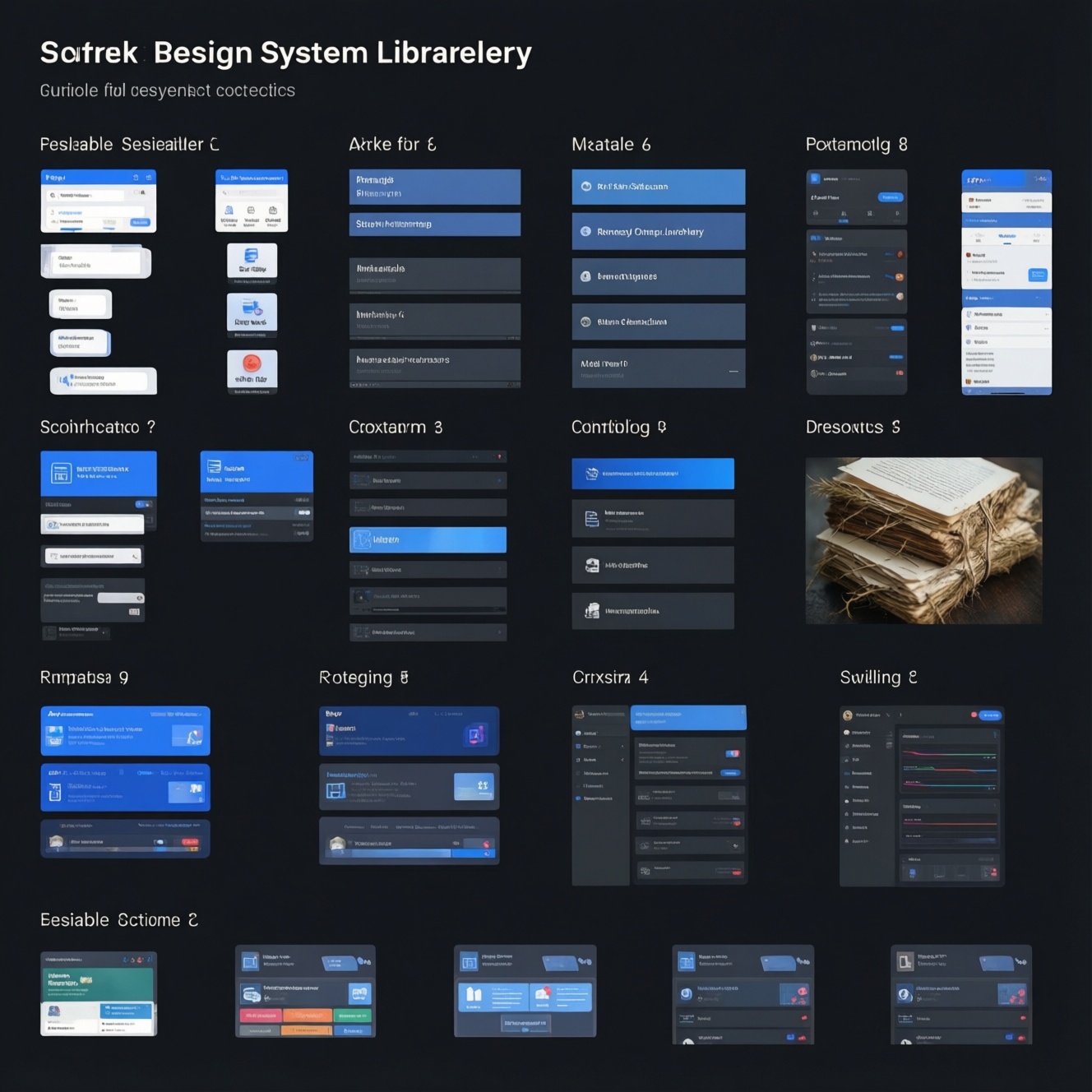Click the icon in the bottom Contolog row

pyautogui.click(x=592, y=611)
